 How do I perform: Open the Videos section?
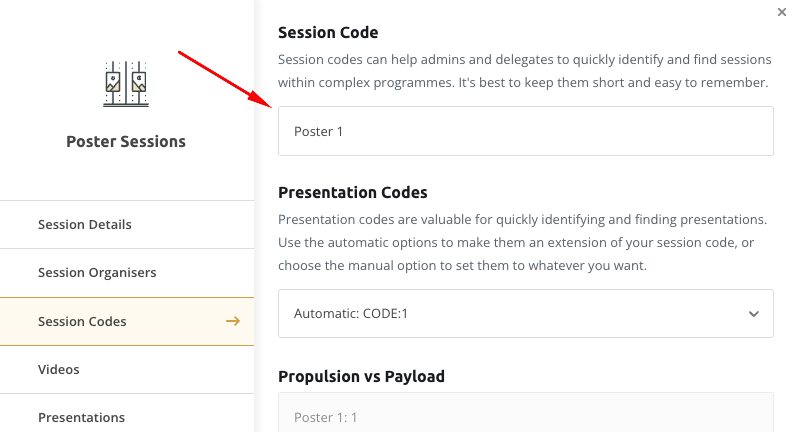coord(127,370)
